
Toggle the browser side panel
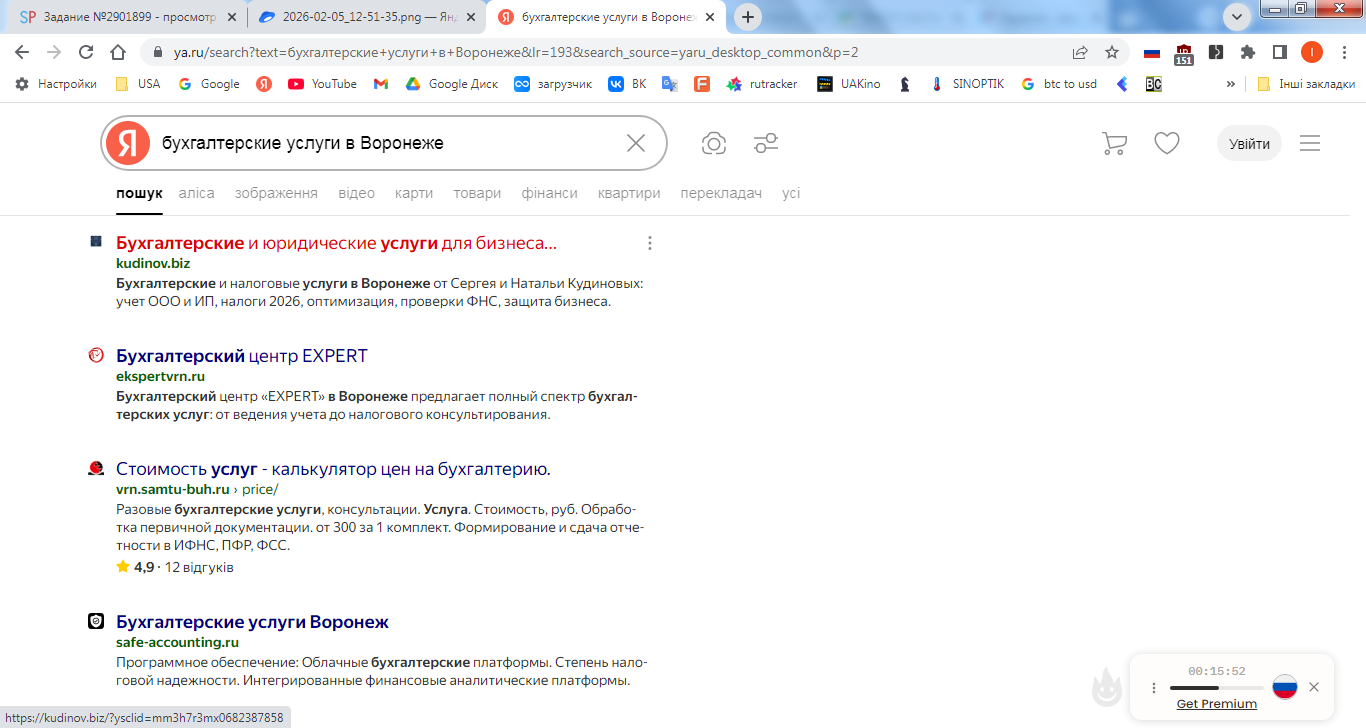click(1280, 53)
